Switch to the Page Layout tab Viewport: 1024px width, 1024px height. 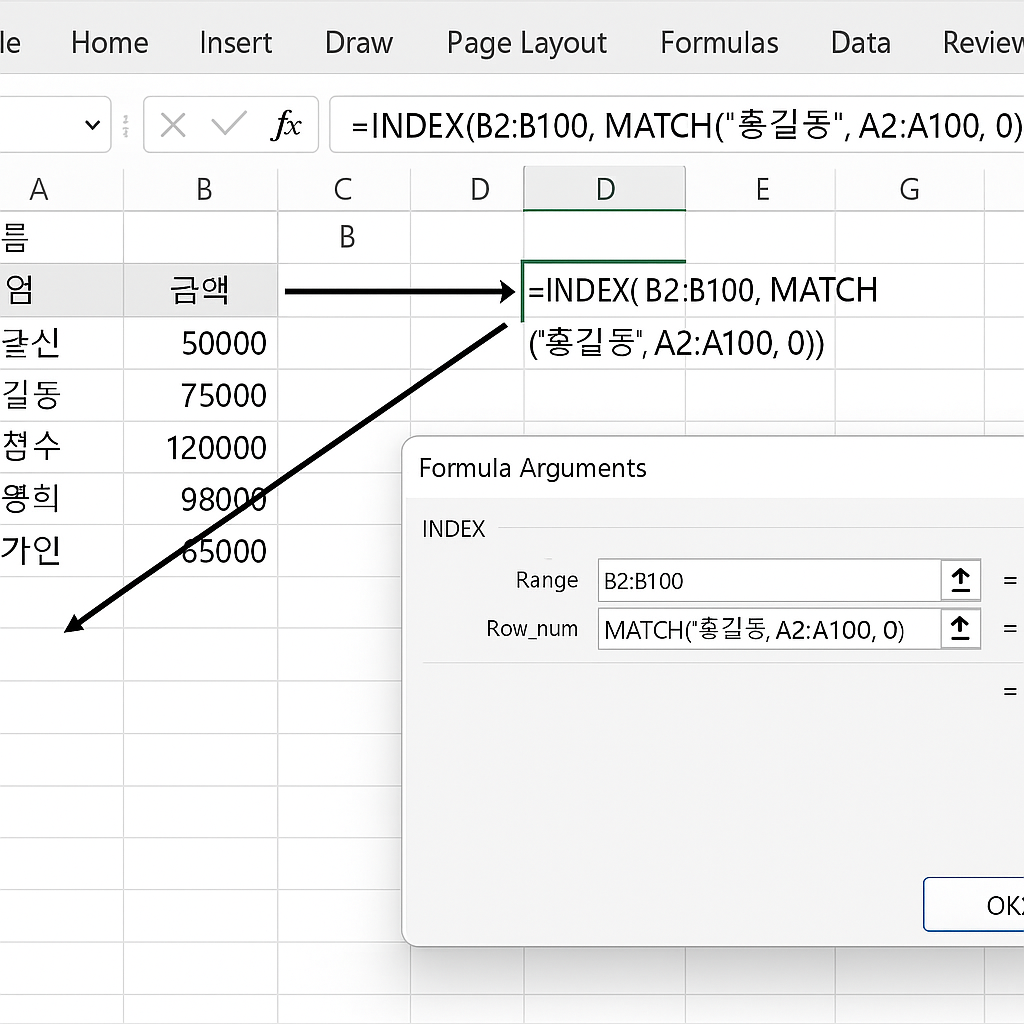click(x=526, y=42)
